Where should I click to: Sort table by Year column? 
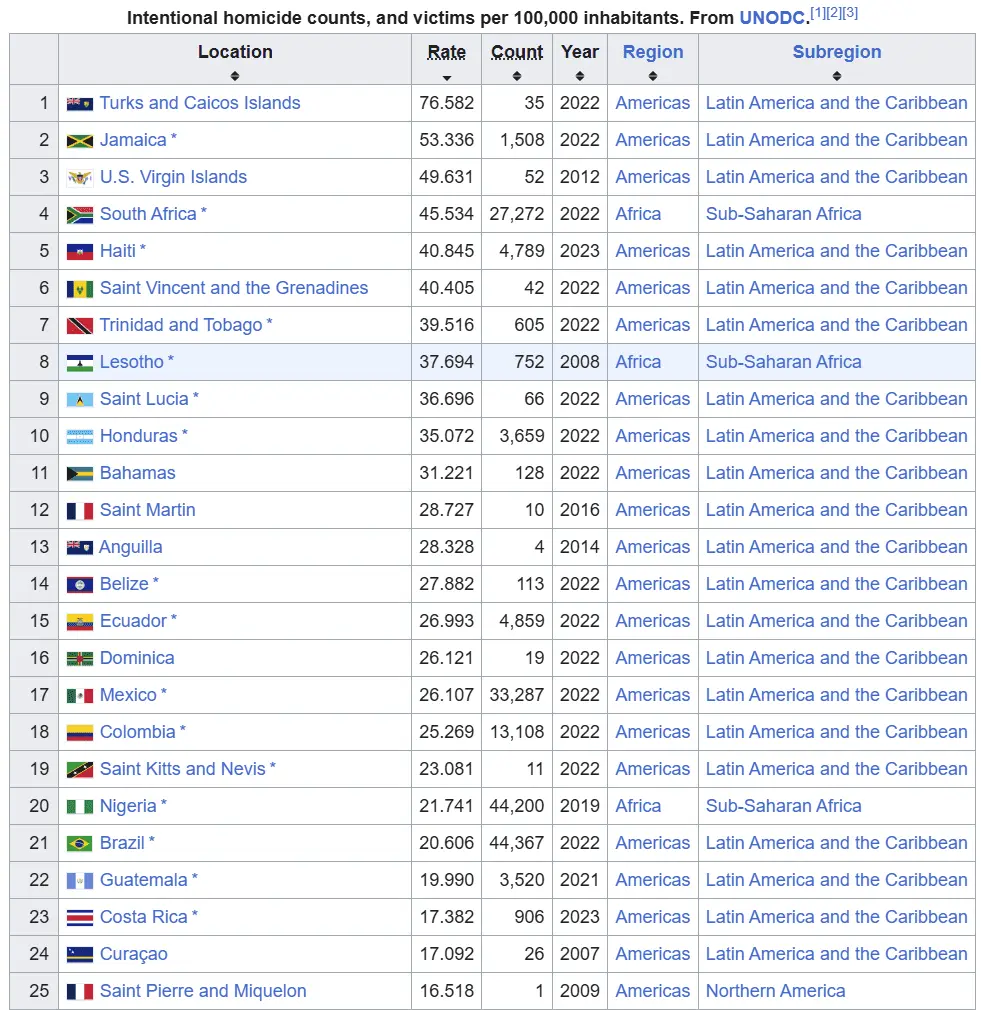(x=580, y=60)
